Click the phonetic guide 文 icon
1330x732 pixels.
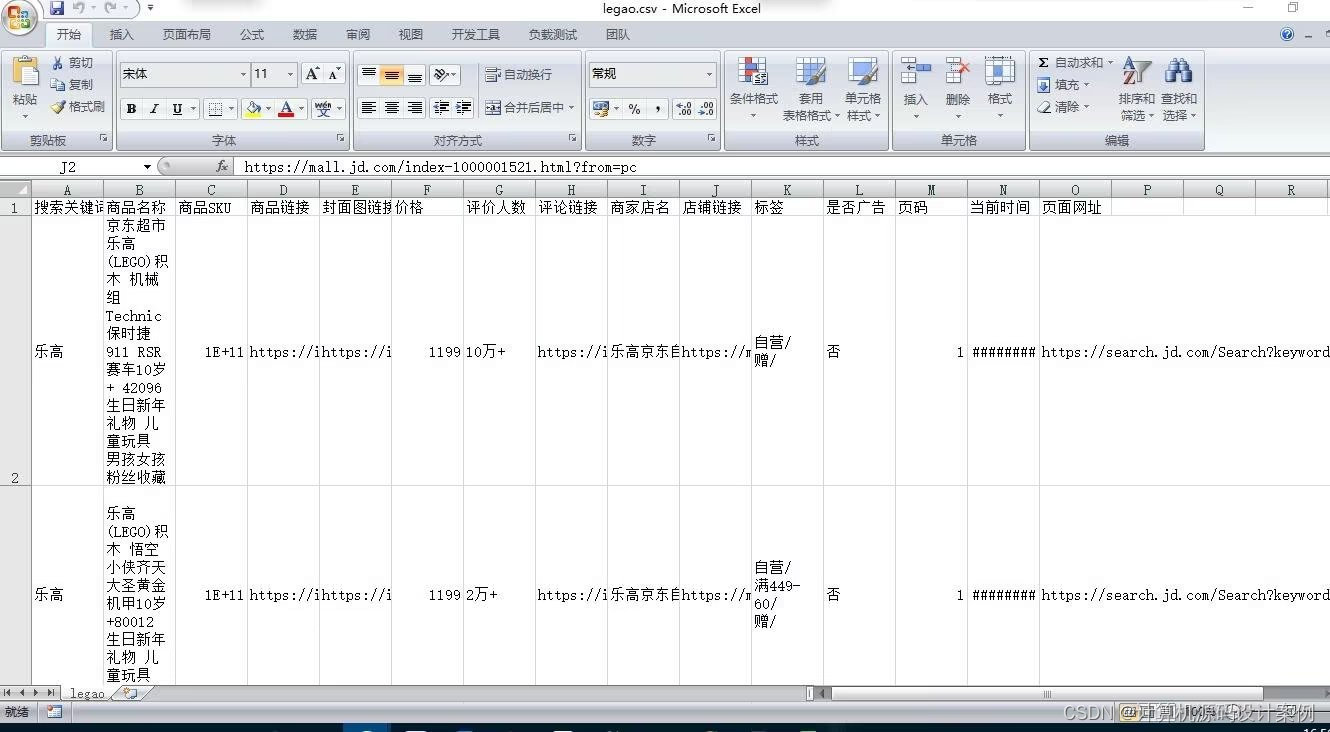pos(323,109)
